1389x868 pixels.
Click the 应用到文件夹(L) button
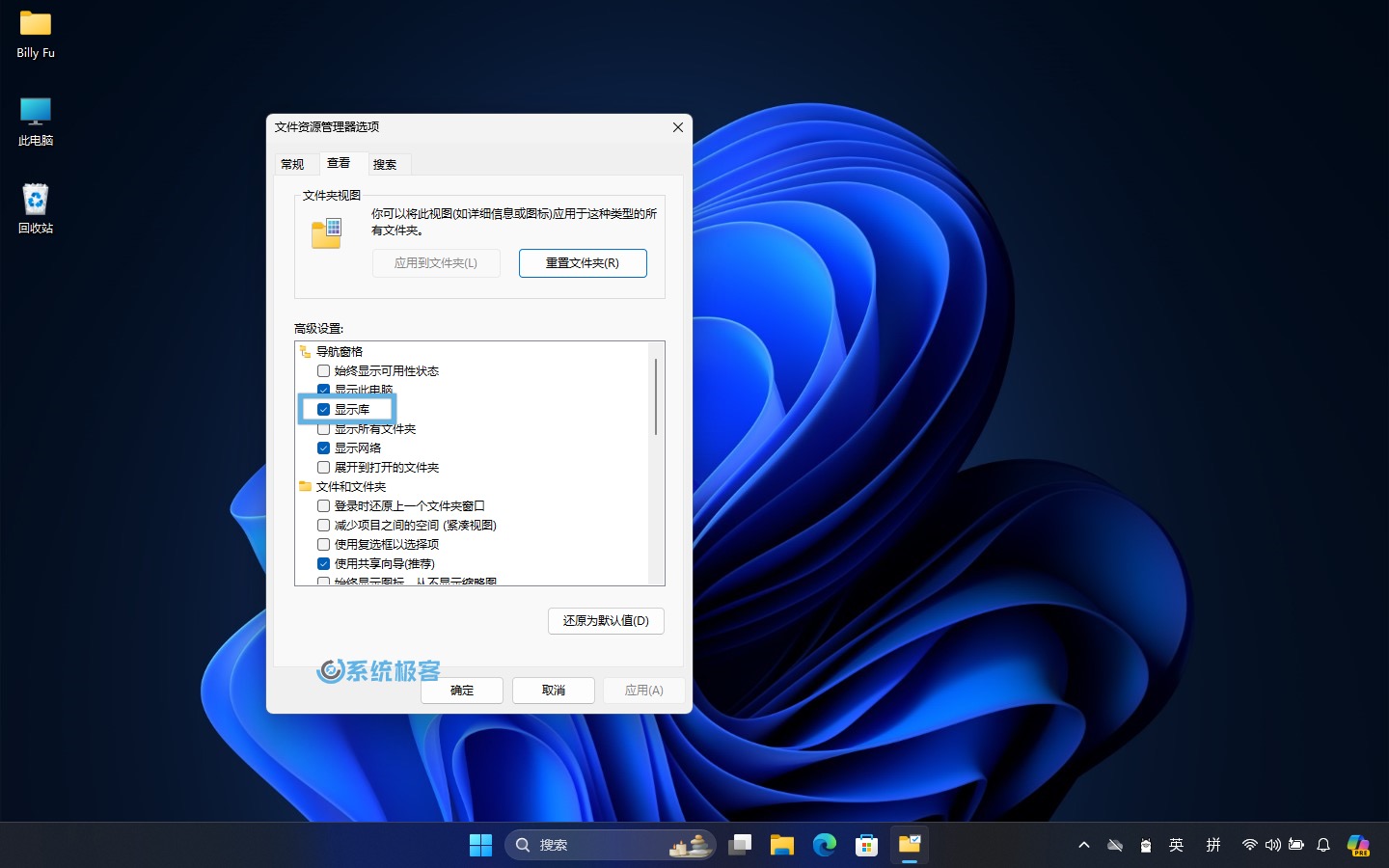point(436,263)
